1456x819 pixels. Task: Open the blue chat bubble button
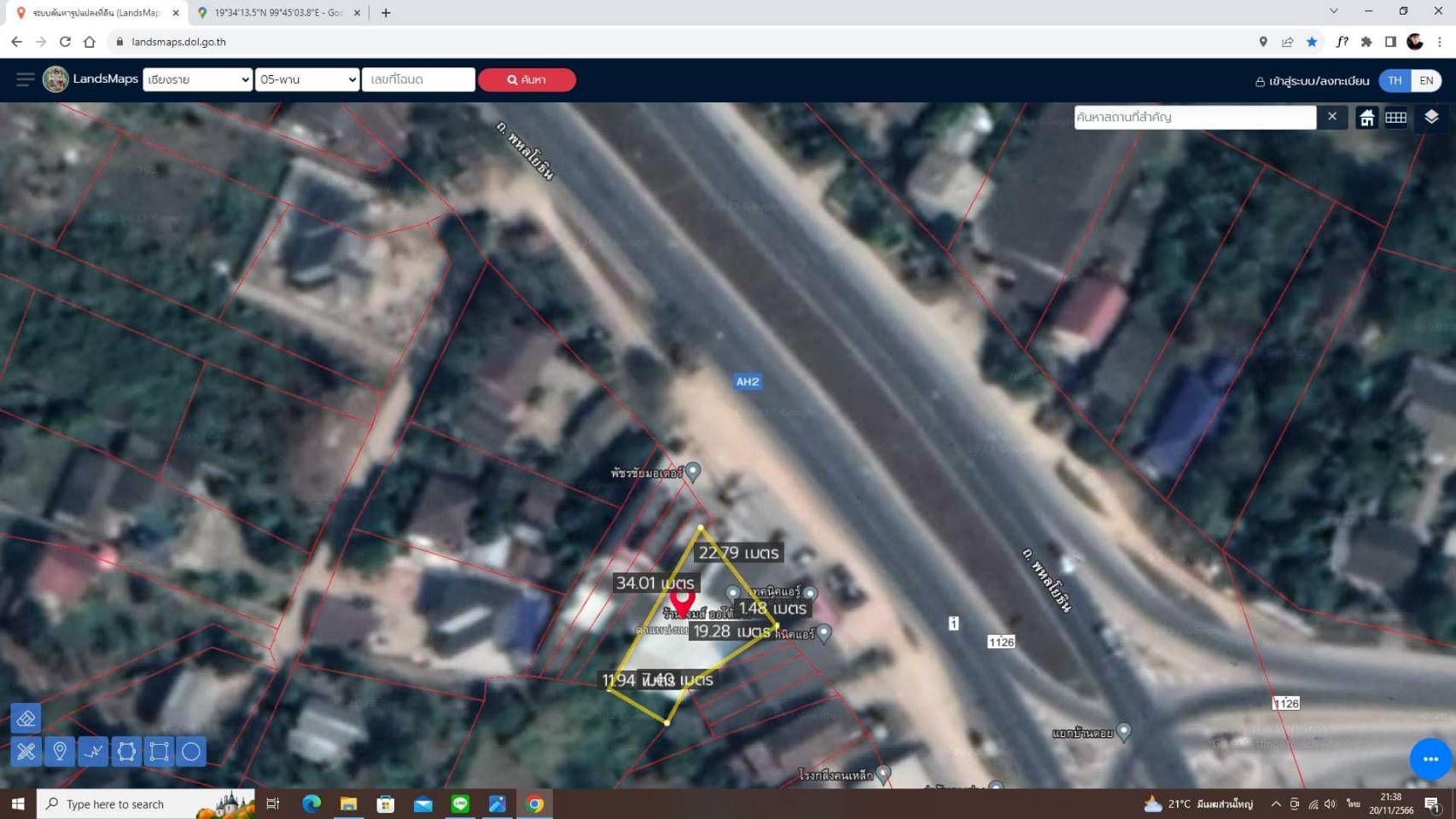pos(1430,758)
